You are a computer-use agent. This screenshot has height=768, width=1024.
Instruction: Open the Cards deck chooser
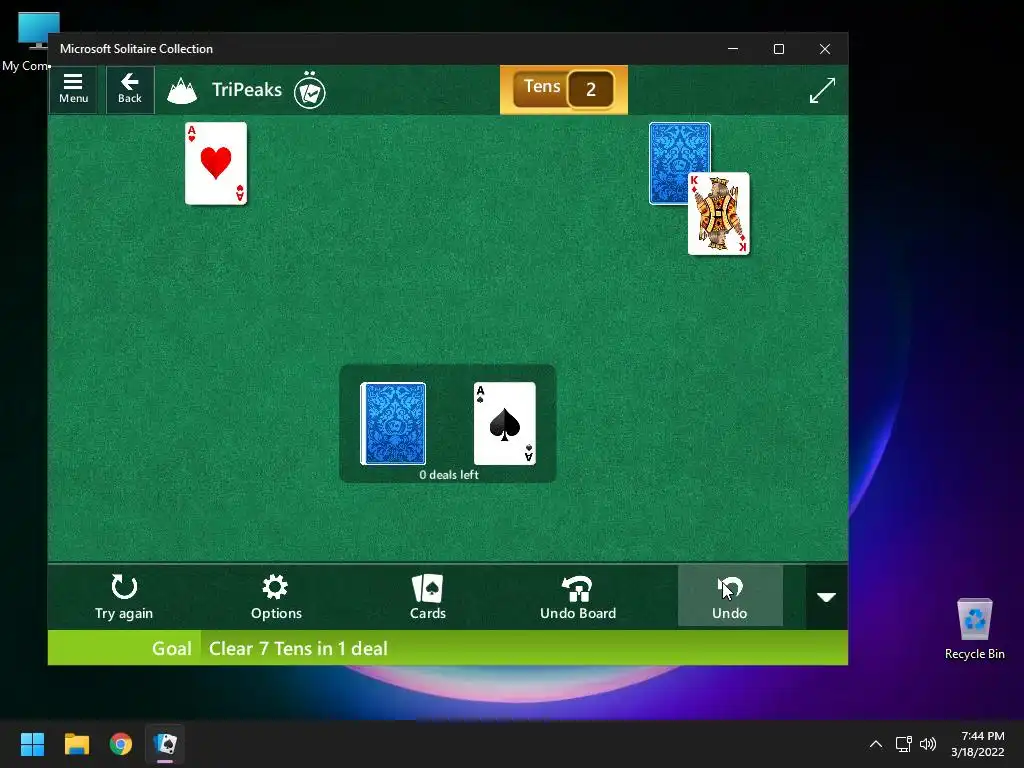(x=428, y=596)
